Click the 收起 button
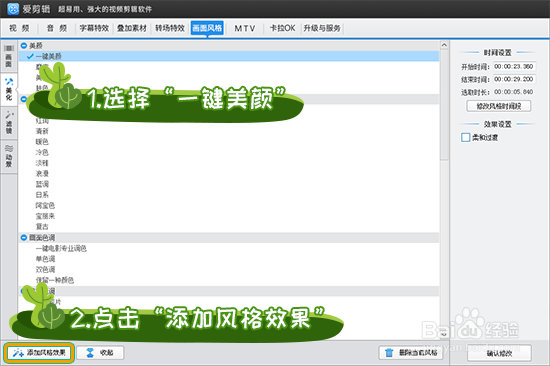The image size is (550, 366). (x=100, y=353)
